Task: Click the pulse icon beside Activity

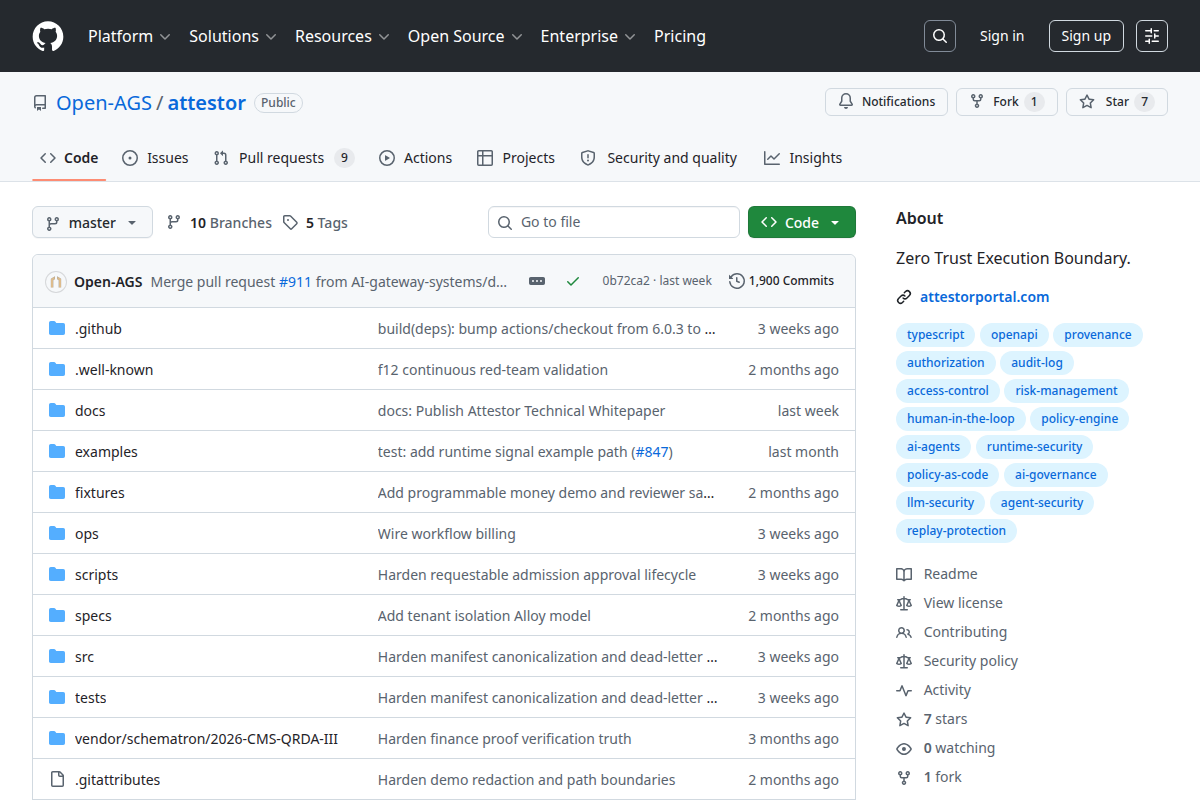Action: 904,690
